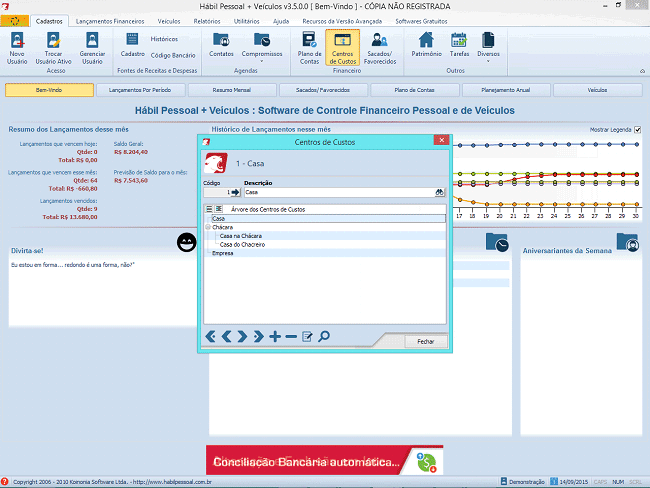Go to next record
Viewport: 650px width, 488px height.
click(242, 336)
